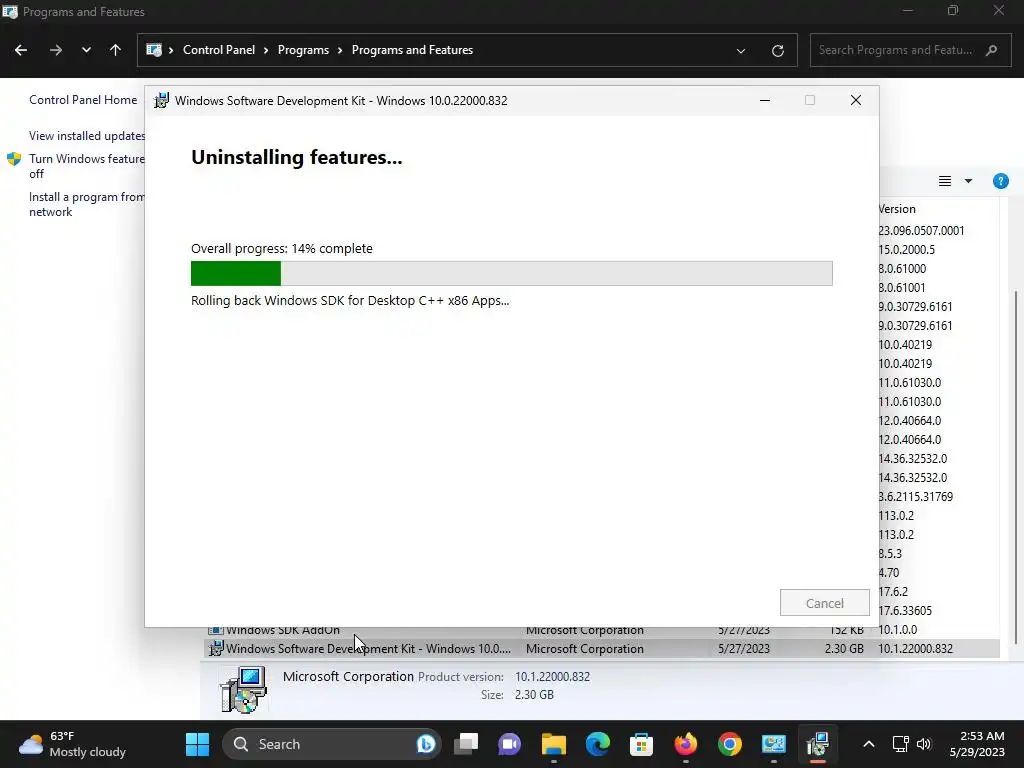Sort by the Version column header
The height and width of the screenshot is (768, 1024).
pos(897,209)
